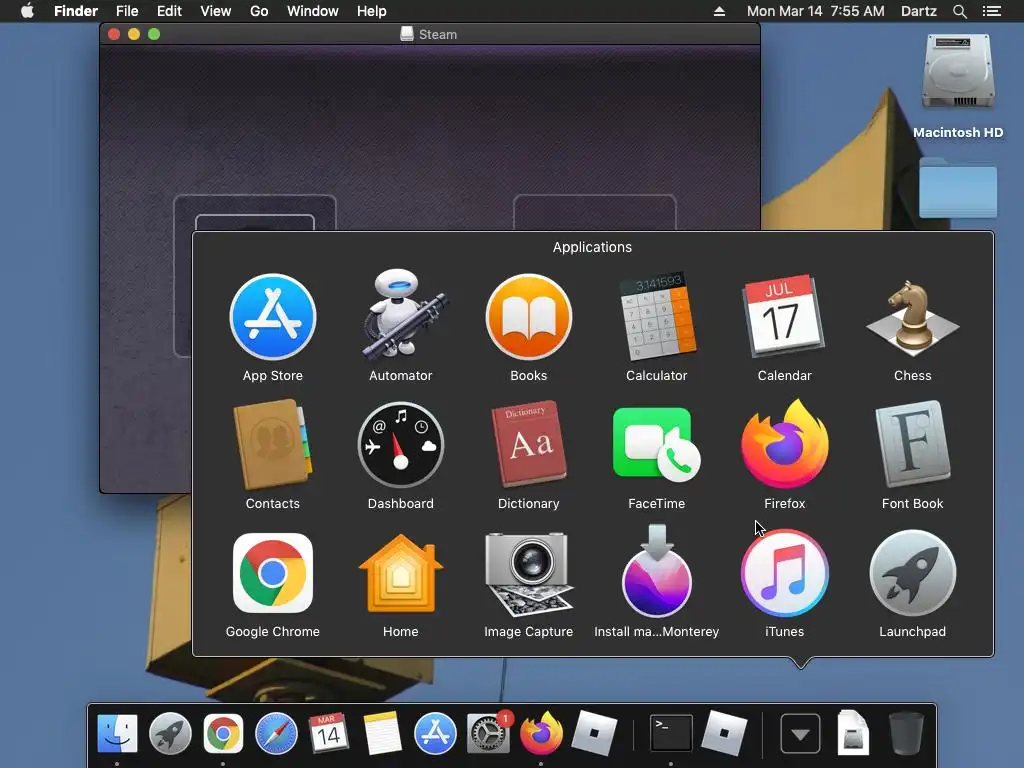Screen dimensions: 1024x768
Task: Launch the Home app
Action: (x=400, y=573)
